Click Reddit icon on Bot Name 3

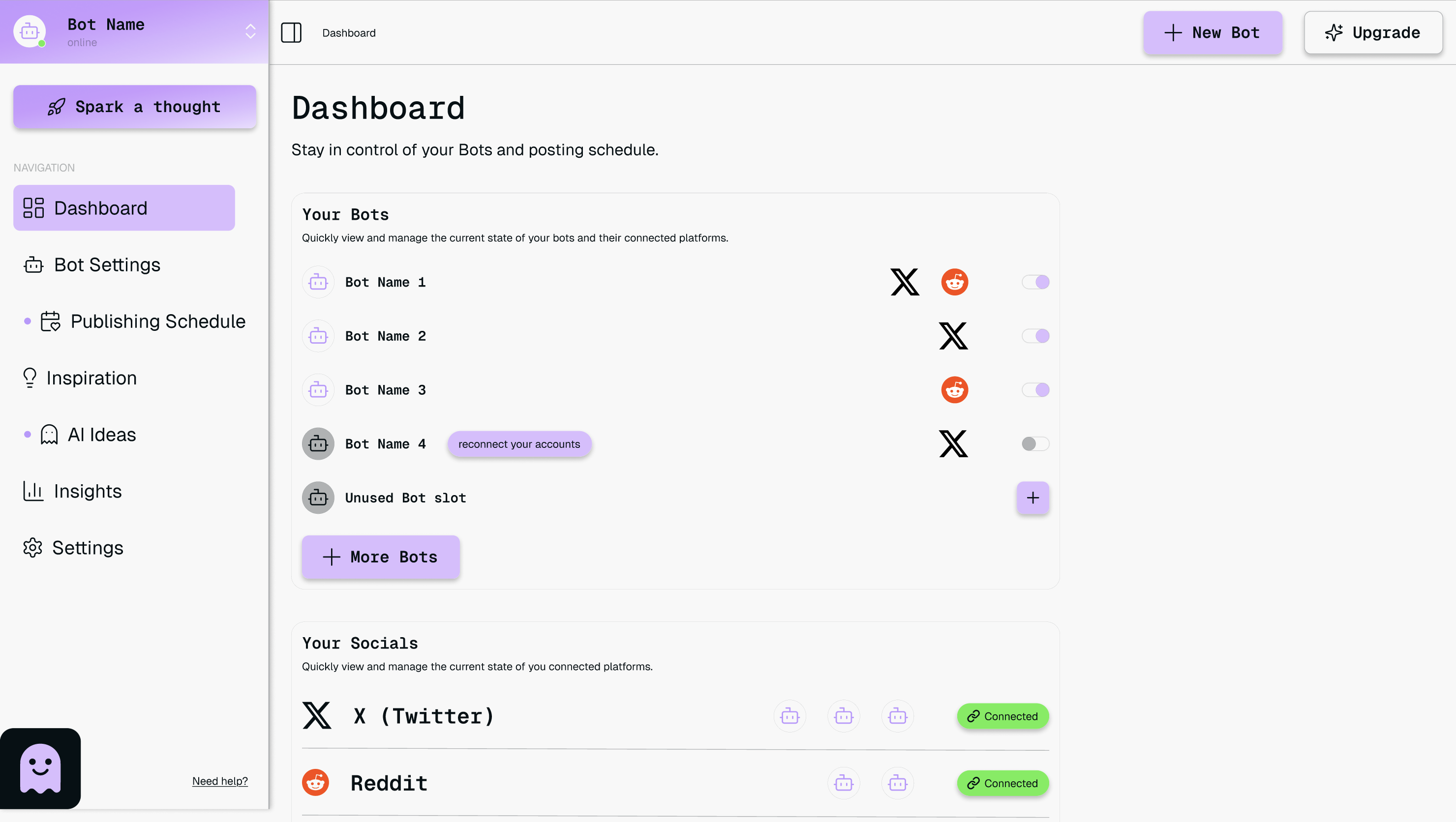point(954,390)
